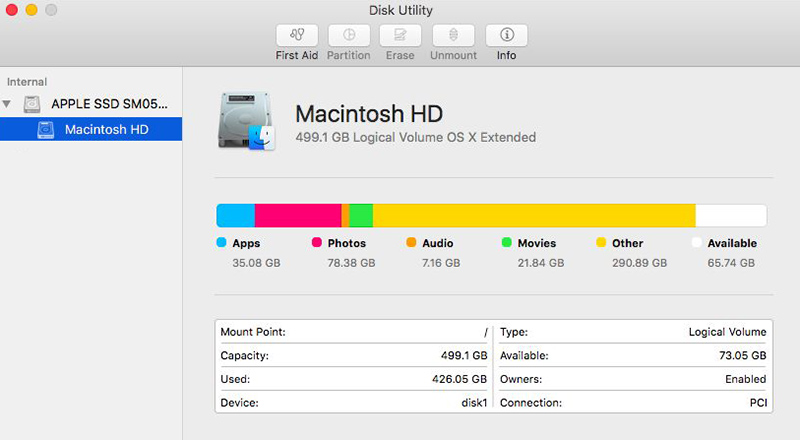The width and height of the screenshot is (800, 440).
Task: Click the yellow Other segment in storage bar
Action: (533, 215)
